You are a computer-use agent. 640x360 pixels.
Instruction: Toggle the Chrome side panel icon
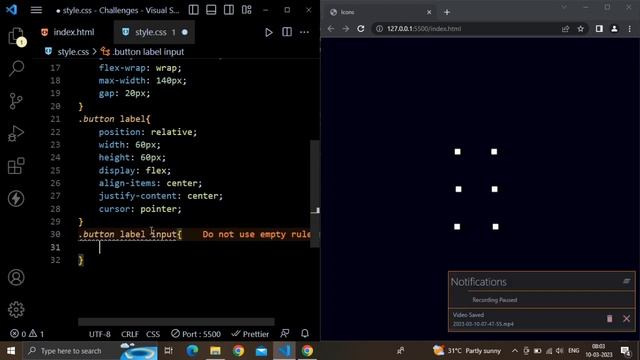pyautogui.click(x=599, y=29)
